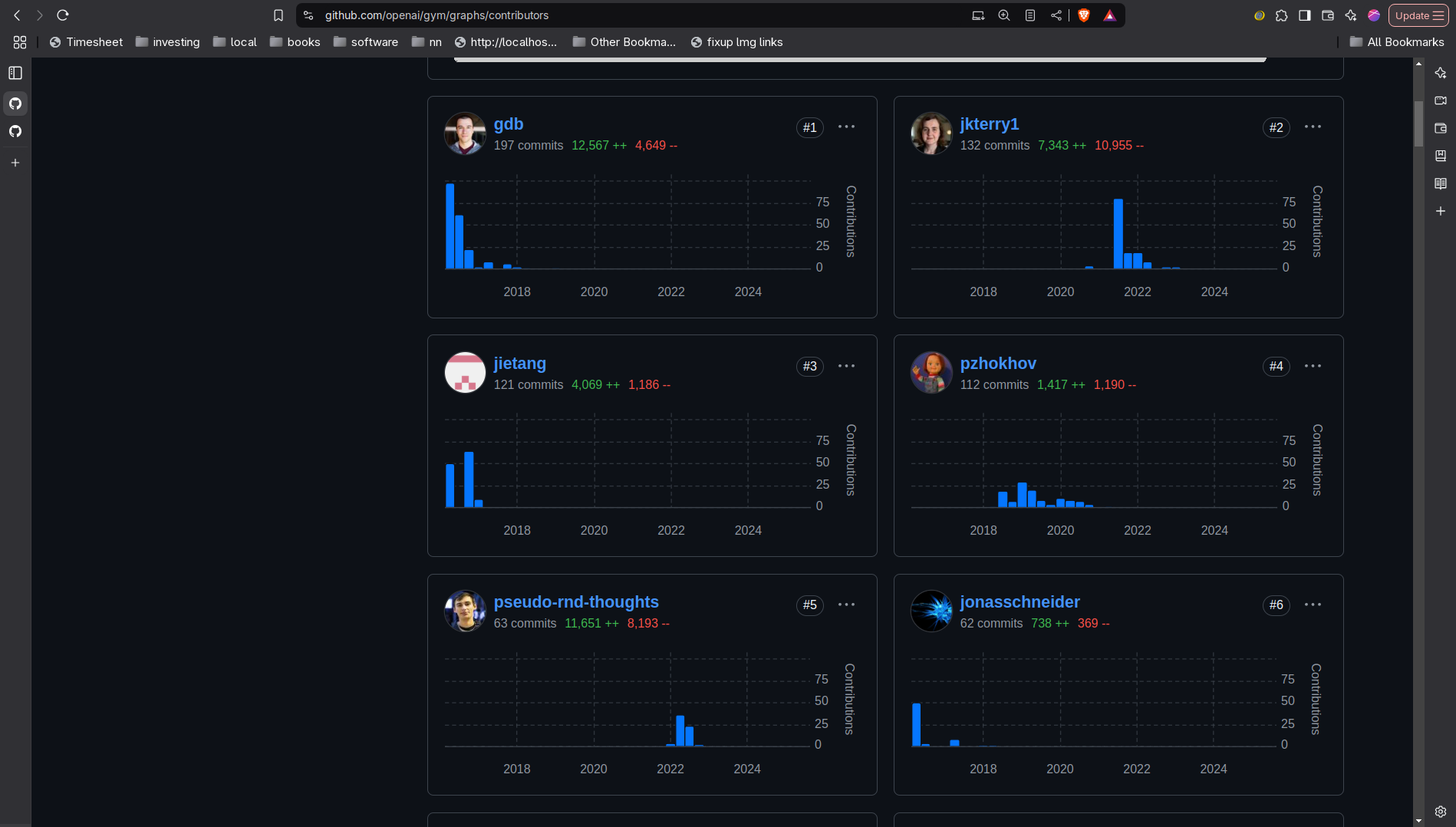
Task: Click the forward navigation arrow
Action: pos(40,15)
